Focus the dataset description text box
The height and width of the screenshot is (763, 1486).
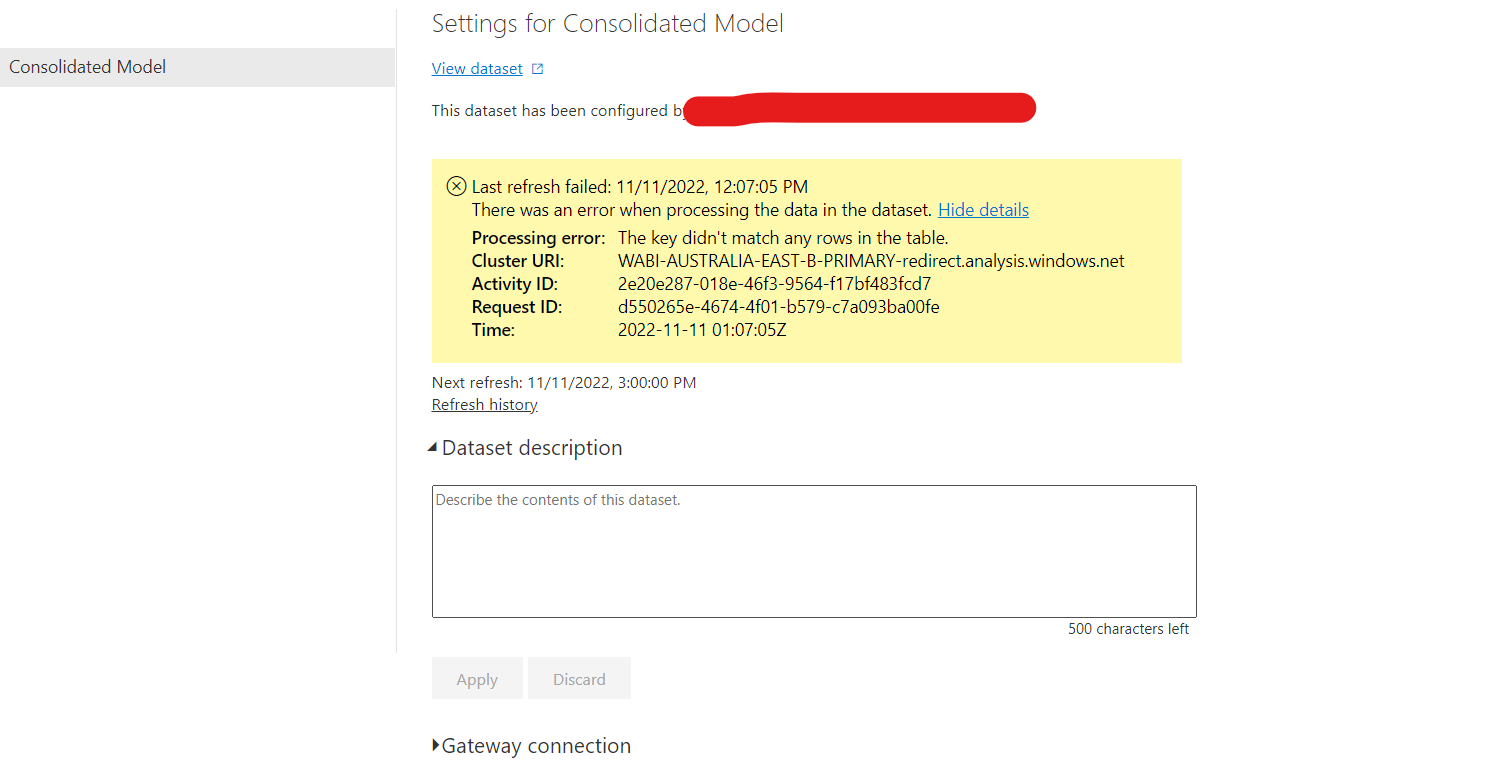[x=814, y=551]
